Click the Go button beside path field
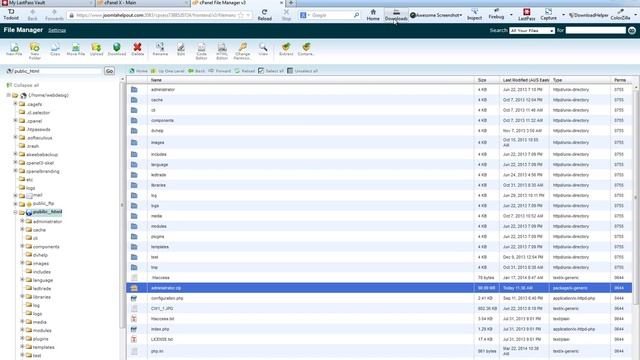 tap(109, 71)
